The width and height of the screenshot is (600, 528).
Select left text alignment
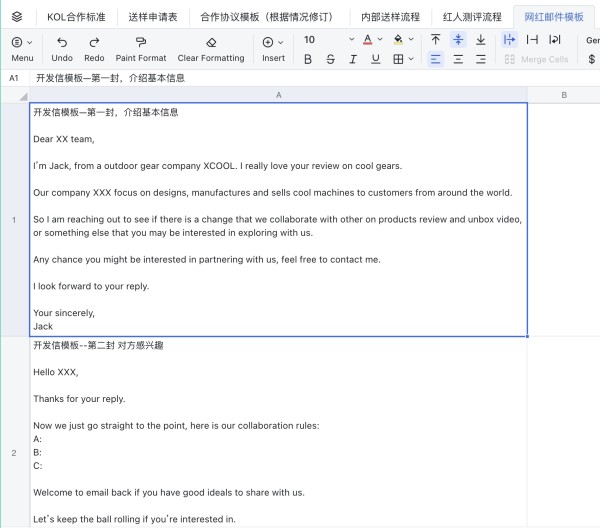tap(435, 59)
